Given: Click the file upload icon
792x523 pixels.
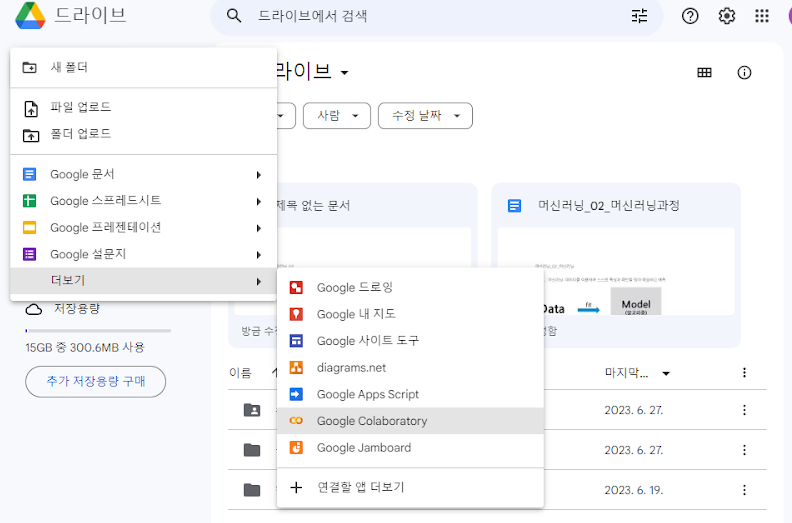Looking at the screenshot, I should pyautogui.click(x=31, y=109).
